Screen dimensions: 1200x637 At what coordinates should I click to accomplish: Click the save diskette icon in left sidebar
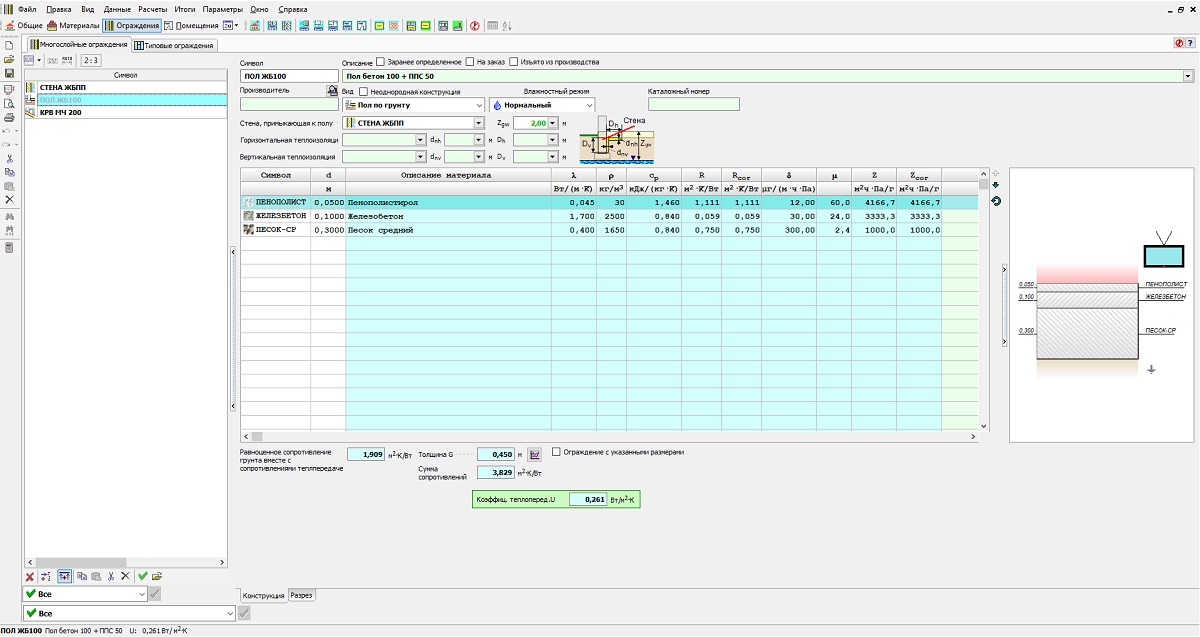(9, 73)
